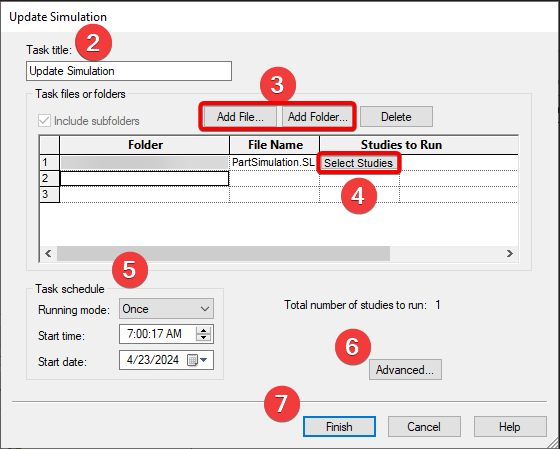Screen dimensions: 560x449
Task: Cancel the Update Simulation dialog
Action: (x=424, y=426)
